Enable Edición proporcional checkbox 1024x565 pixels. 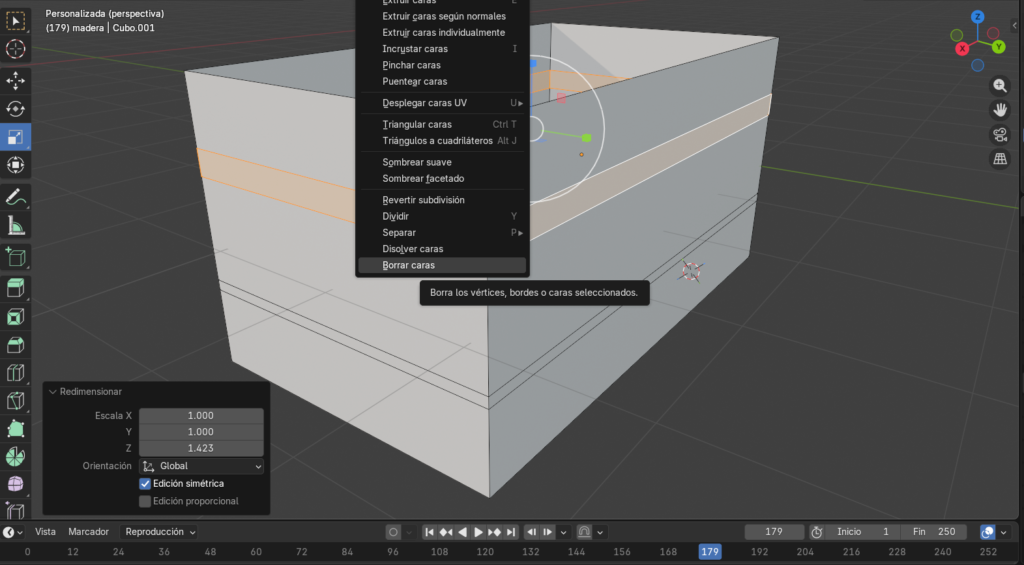click(145, 501)
